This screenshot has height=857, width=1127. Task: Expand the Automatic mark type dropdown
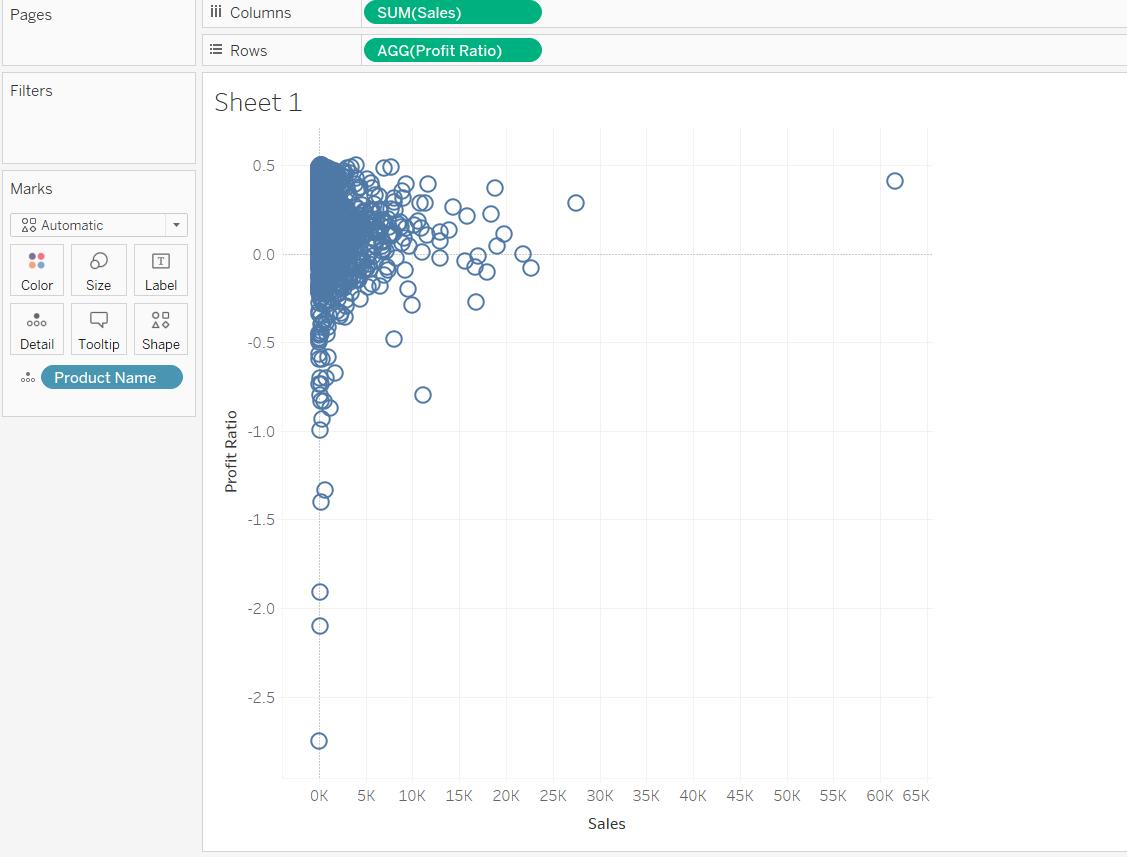tap(176, 225)
